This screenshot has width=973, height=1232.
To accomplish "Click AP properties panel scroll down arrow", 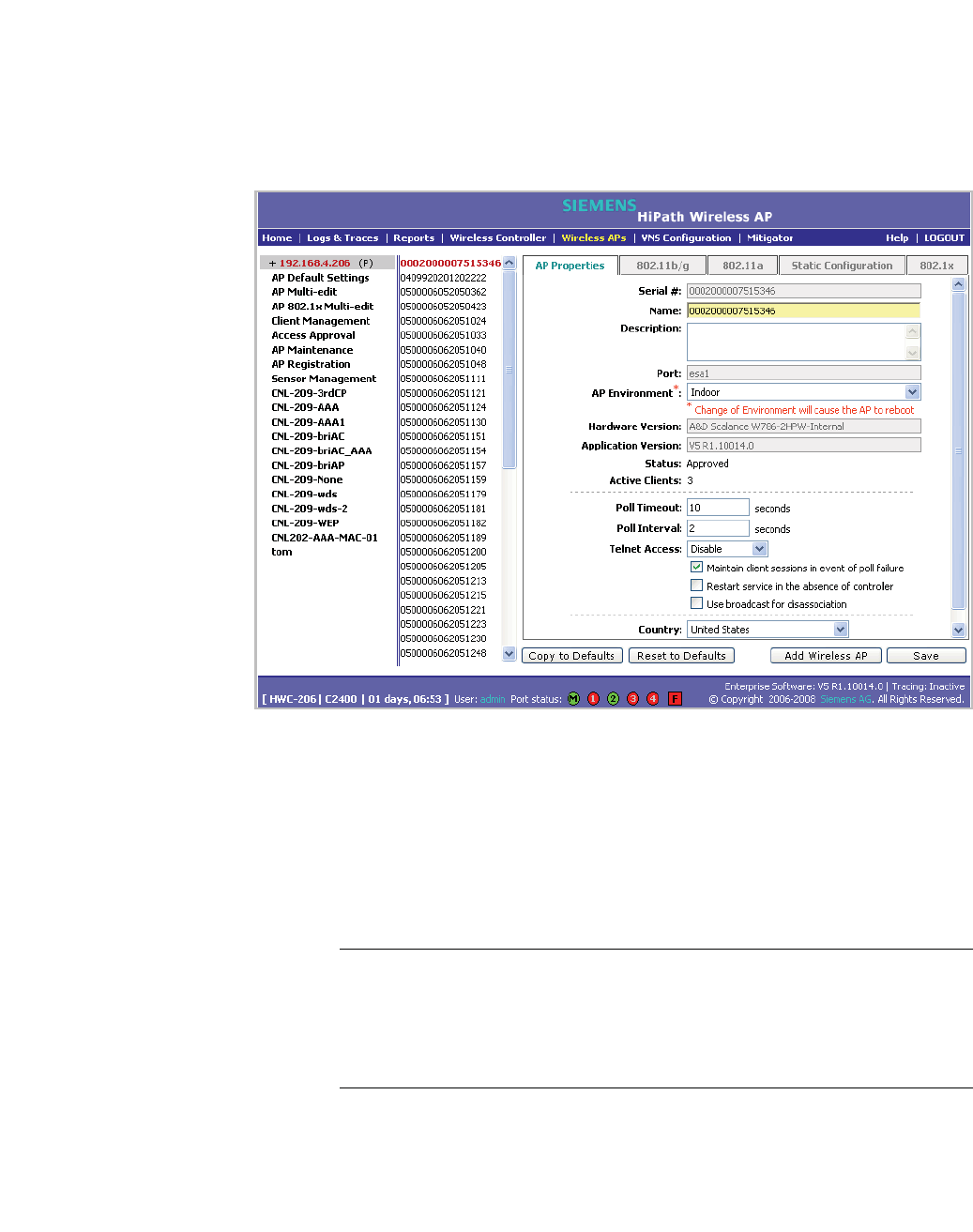I will [x=958, y=631].
